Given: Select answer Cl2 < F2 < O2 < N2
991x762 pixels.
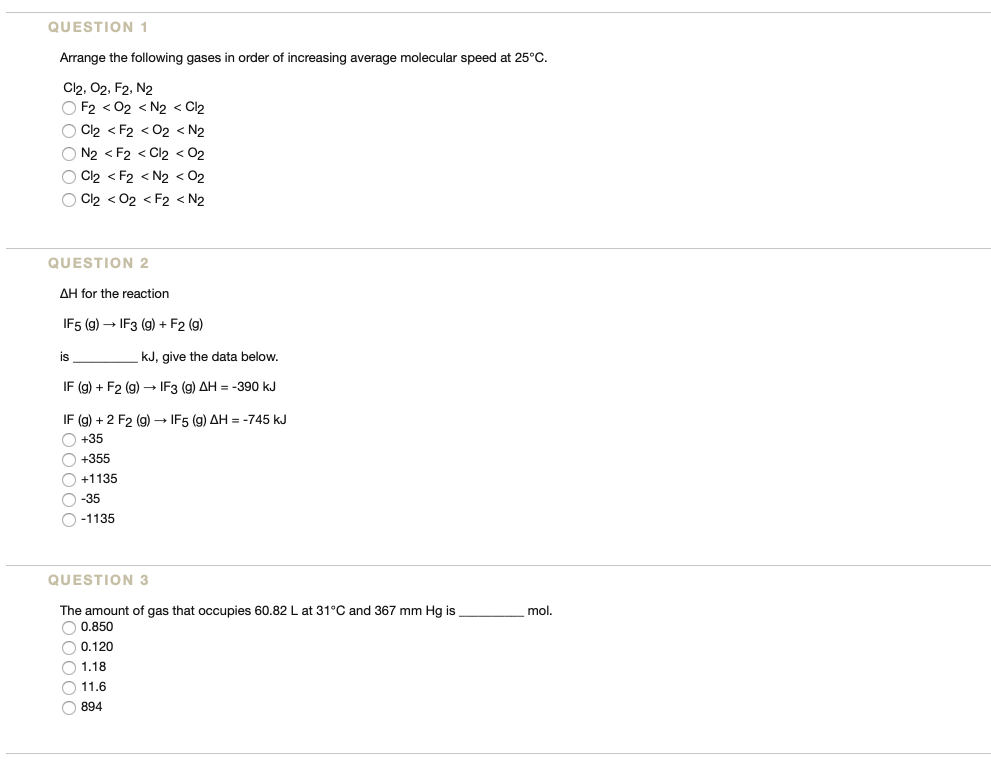Looking at the screenshot, I should [68, 130].
